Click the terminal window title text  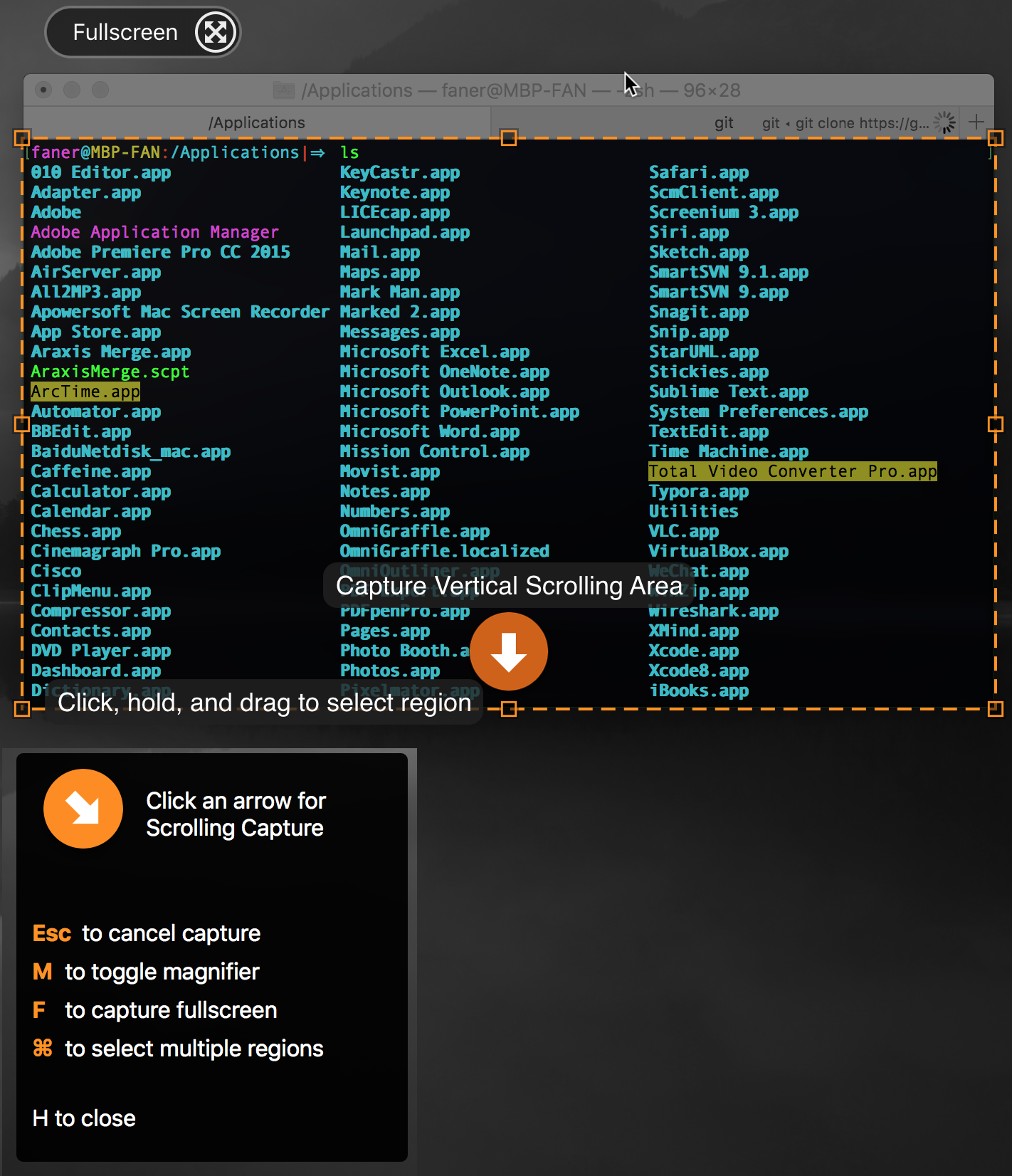[521, 90]
